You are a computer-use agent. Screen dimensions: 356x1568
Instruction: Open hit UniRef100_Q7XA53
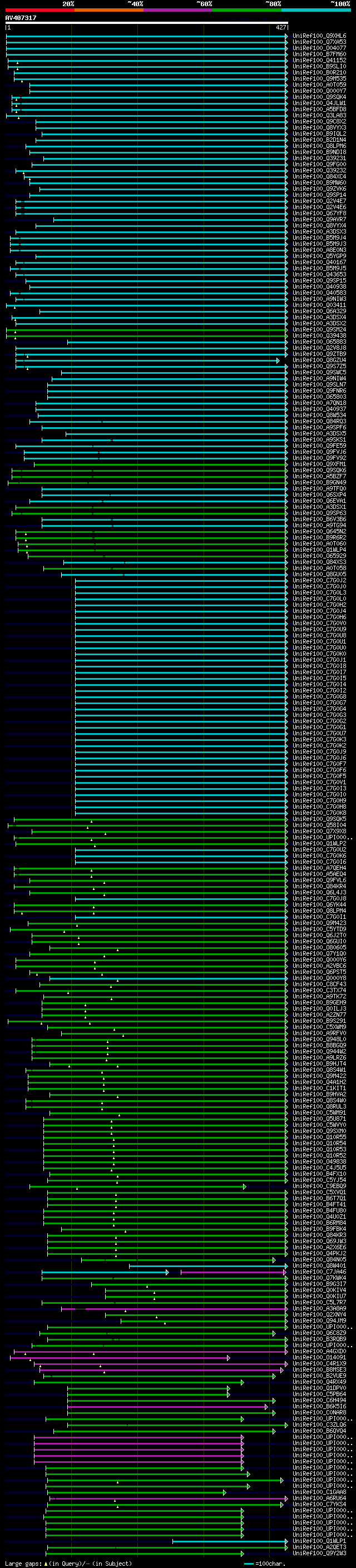(x=319, y=42)
